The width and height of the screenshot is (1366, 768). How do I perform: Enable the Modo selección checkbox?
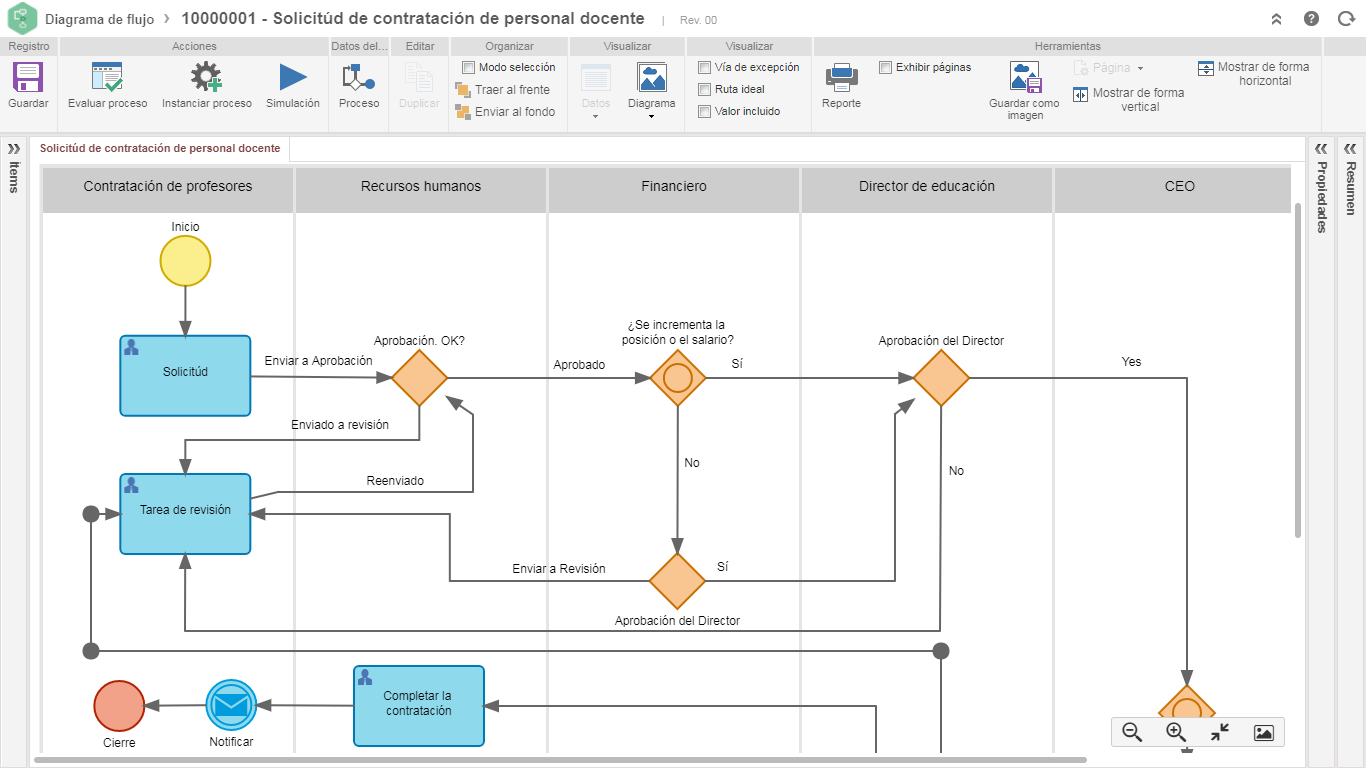469,67
